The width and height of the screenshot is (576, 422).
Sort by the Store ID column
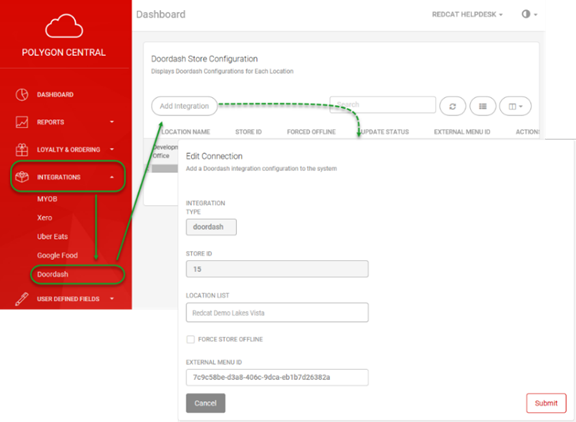[x=248, y=132]
